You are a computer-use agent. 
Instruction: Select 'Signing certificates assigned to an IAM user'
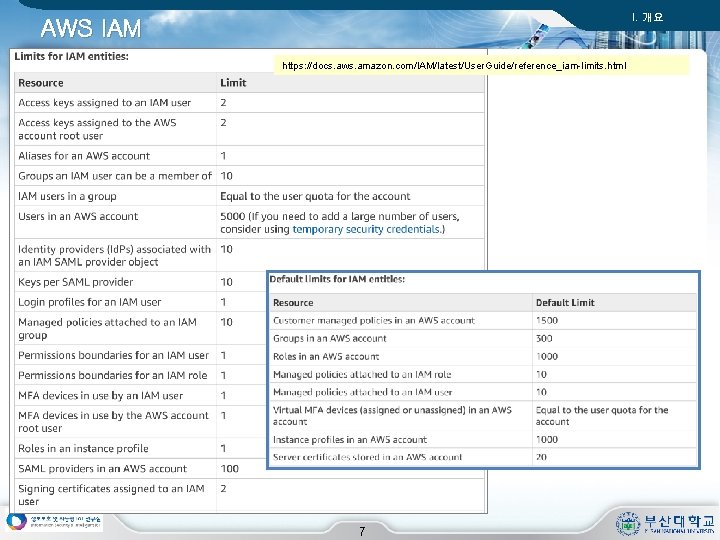click(111, 495)
